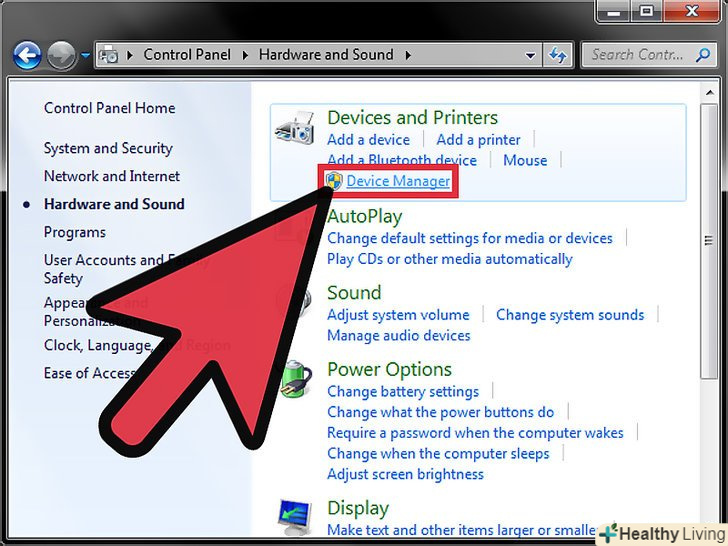Open the Power Options heading
The height and width of the screenshot is (546, 728).
pyautogui.click(x=390, y=370)
